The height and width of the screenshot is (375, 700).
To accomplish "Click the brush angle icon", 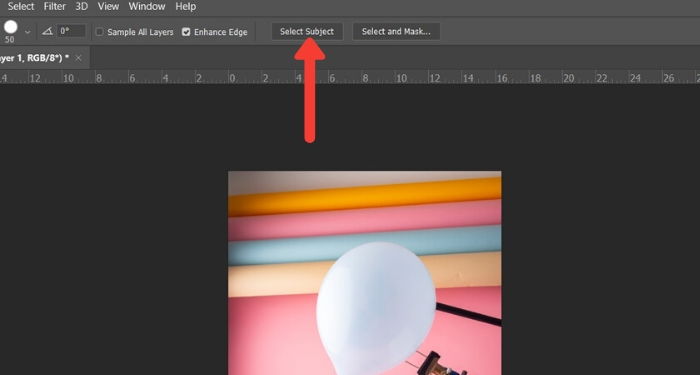I will 47,31.
